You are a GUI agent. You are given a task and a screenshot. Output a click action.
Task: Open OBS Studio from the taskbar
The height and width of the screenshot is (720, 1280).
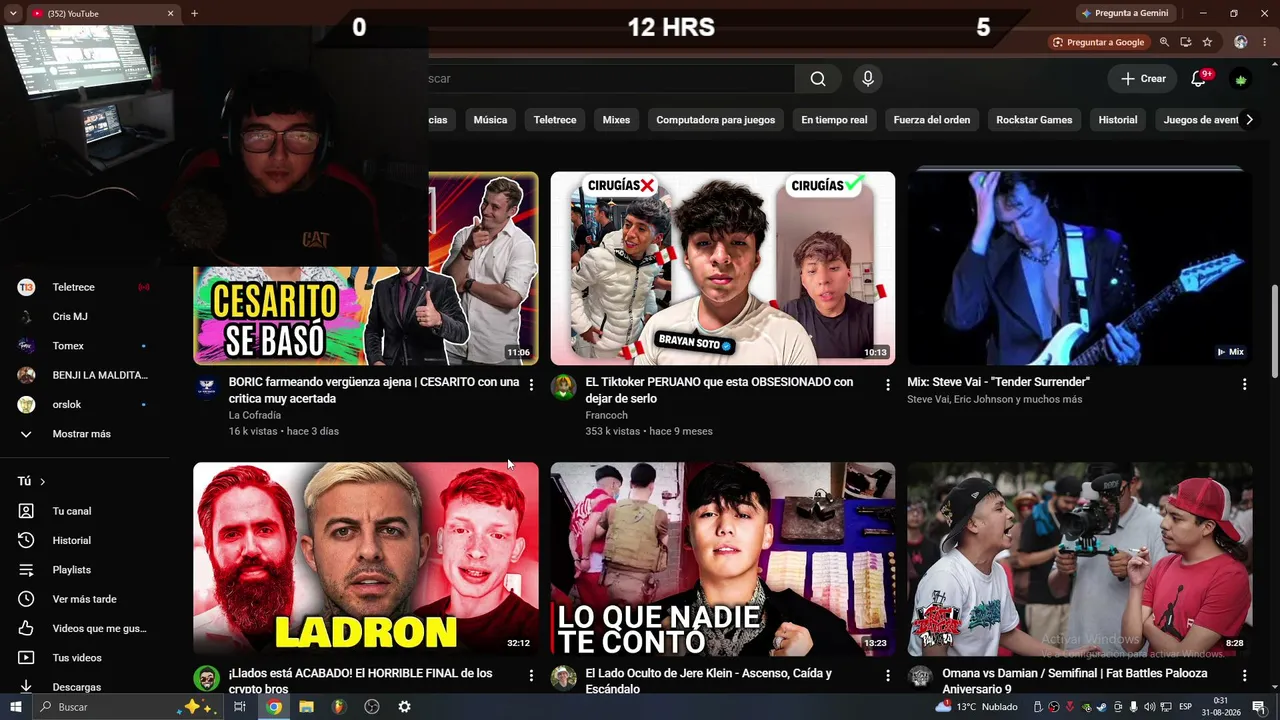pos(372,707)
